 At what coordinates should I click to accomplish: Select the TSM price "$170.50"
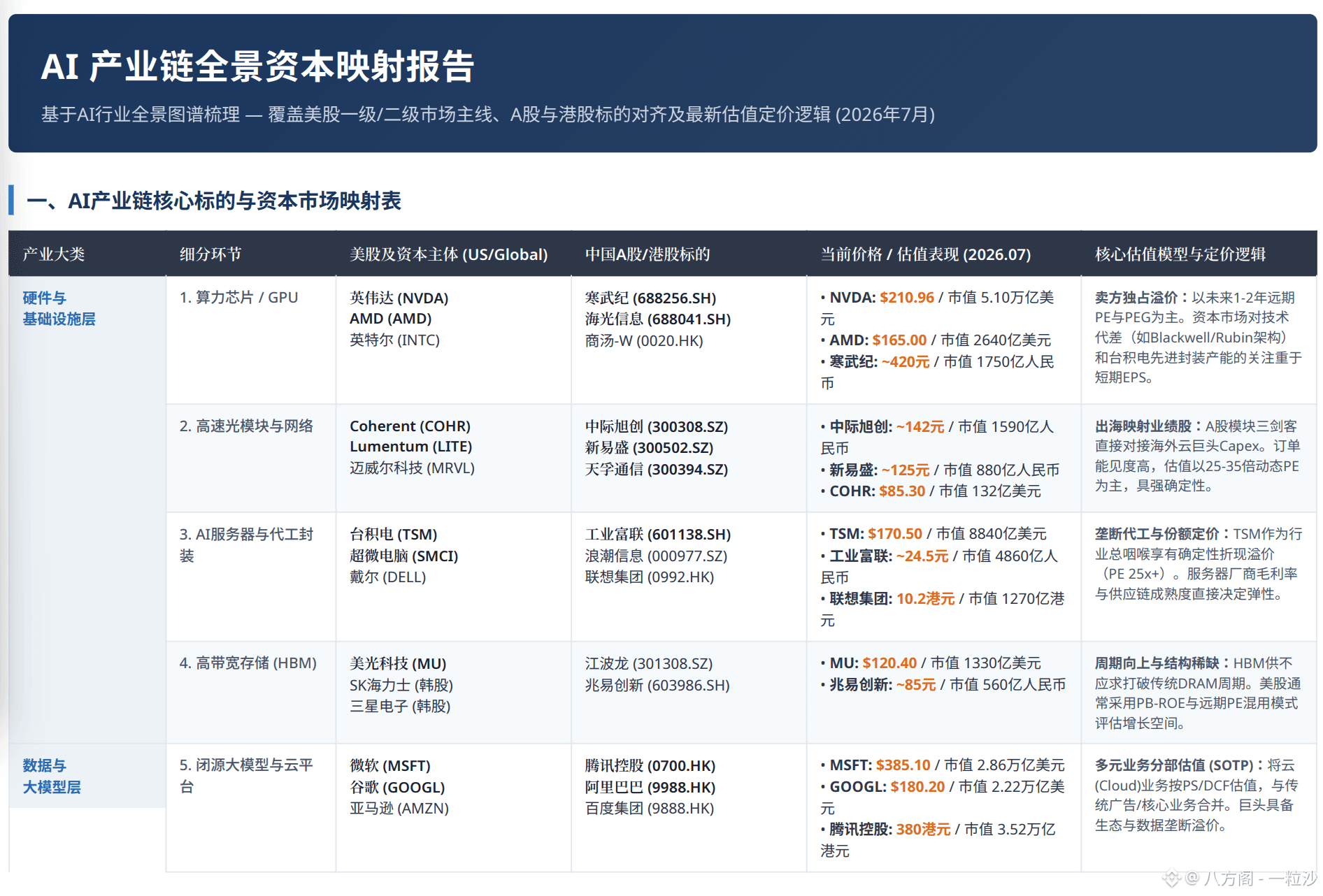pyautogui.click(x=895, y=534)
